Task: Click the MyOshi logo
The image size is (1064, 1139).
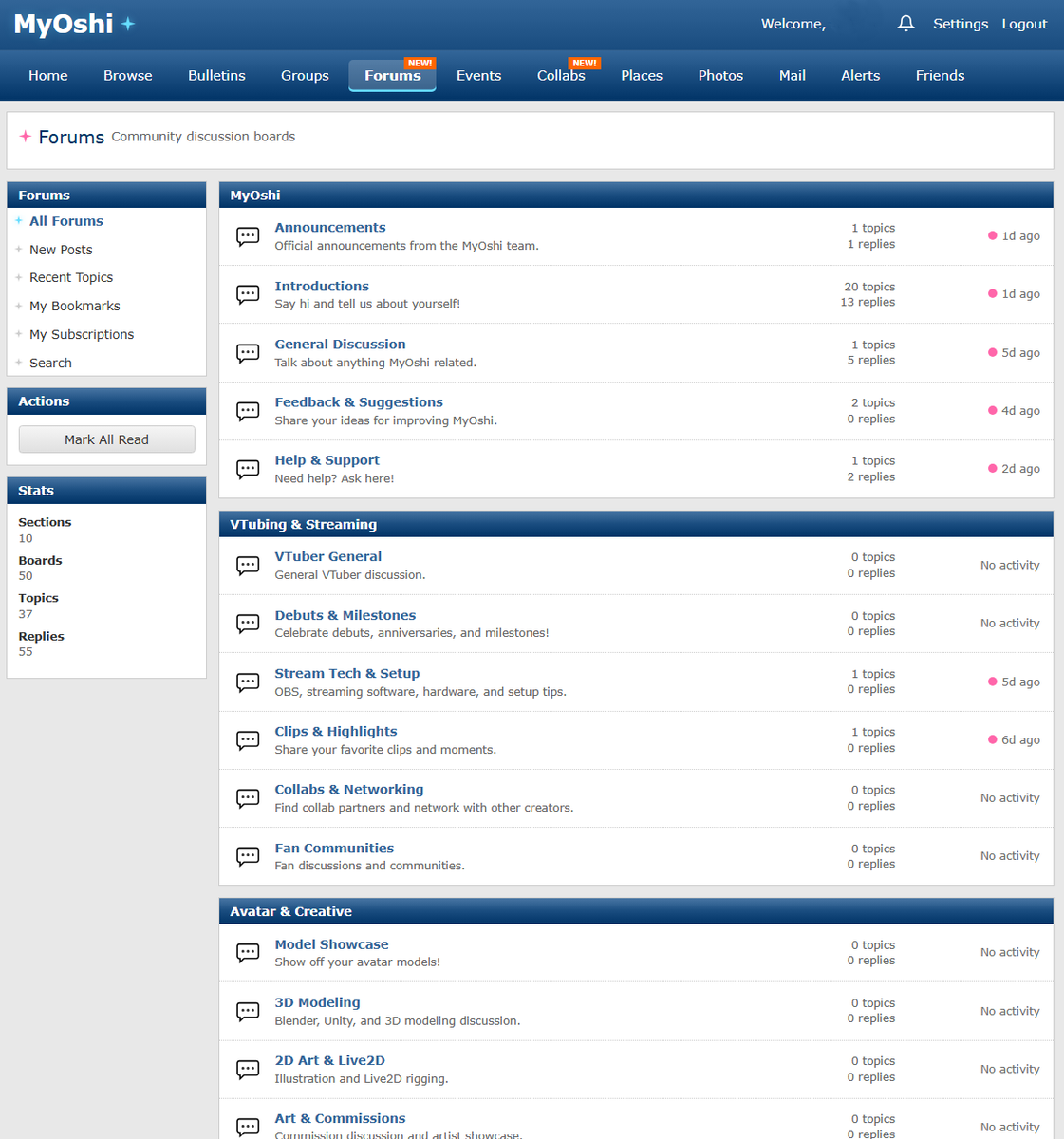Action: click(x=74, y=24)
